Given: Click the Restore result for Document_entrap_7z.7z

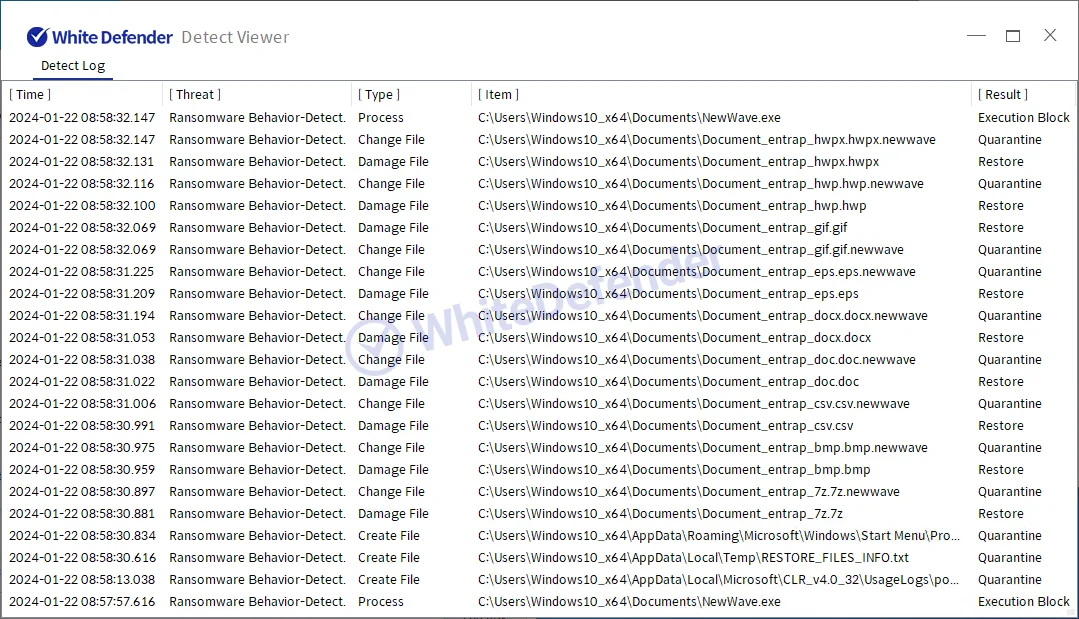Looking at the screenshot, I should 1000,514.
